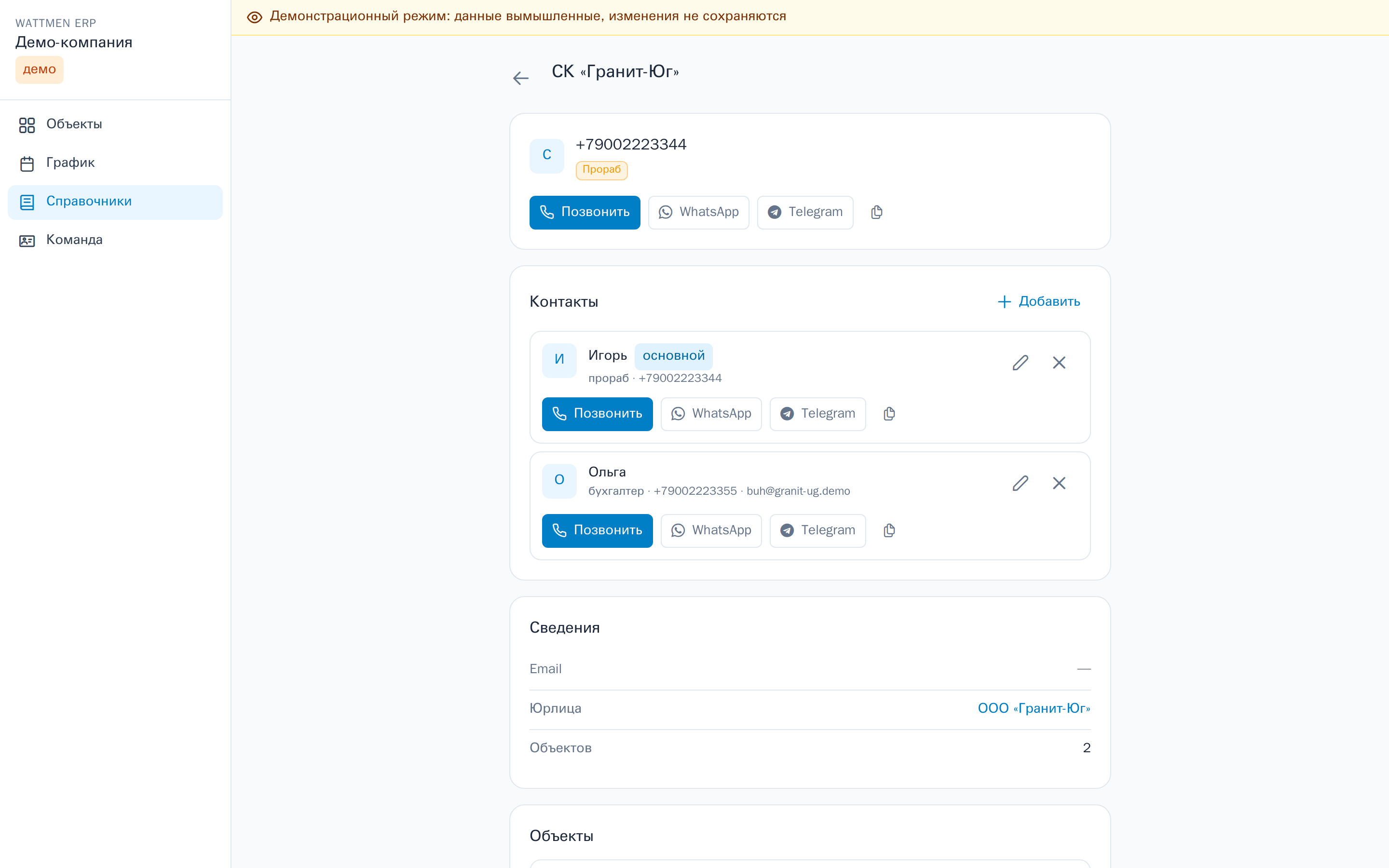The height and width of the screenshot is (868, 1389).
Task: Open Telegram for the top company phone
Action: (804, 212)
